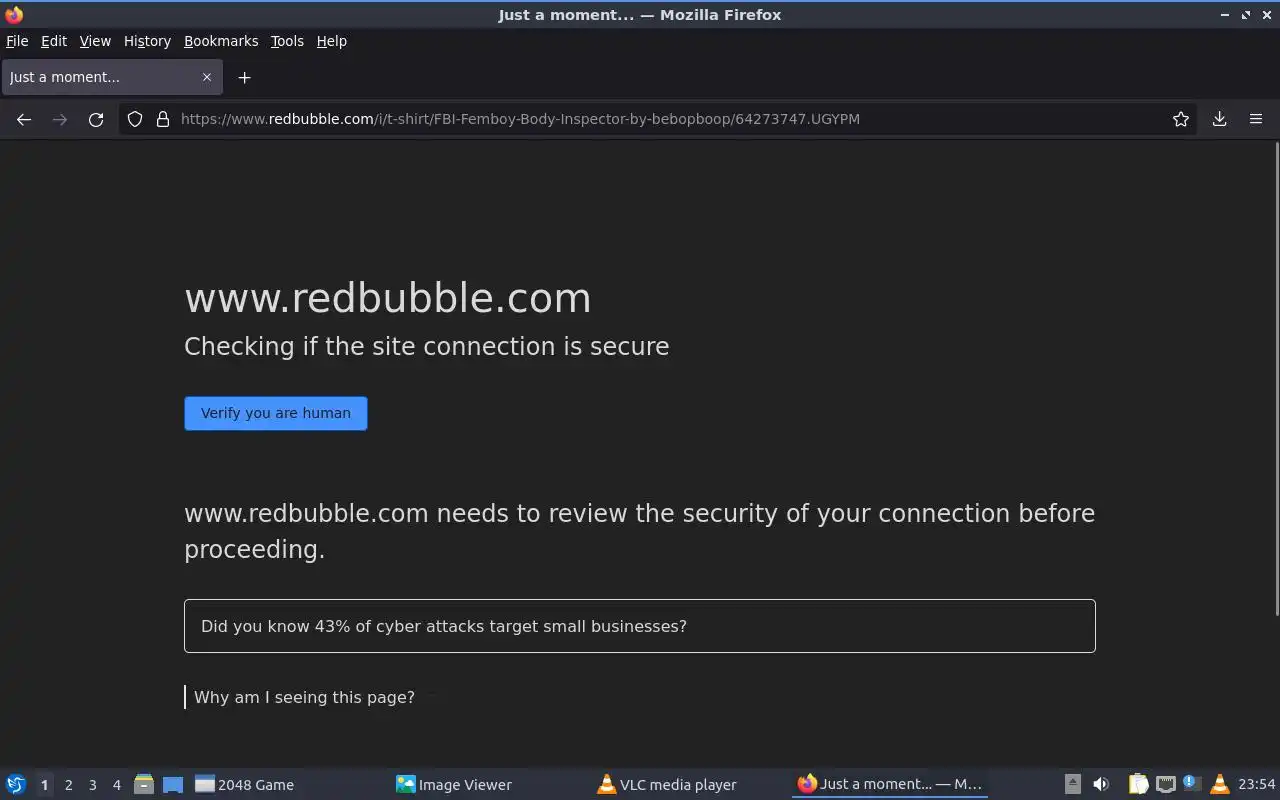Open the clipboard manager tray icon

point(1138,784)
